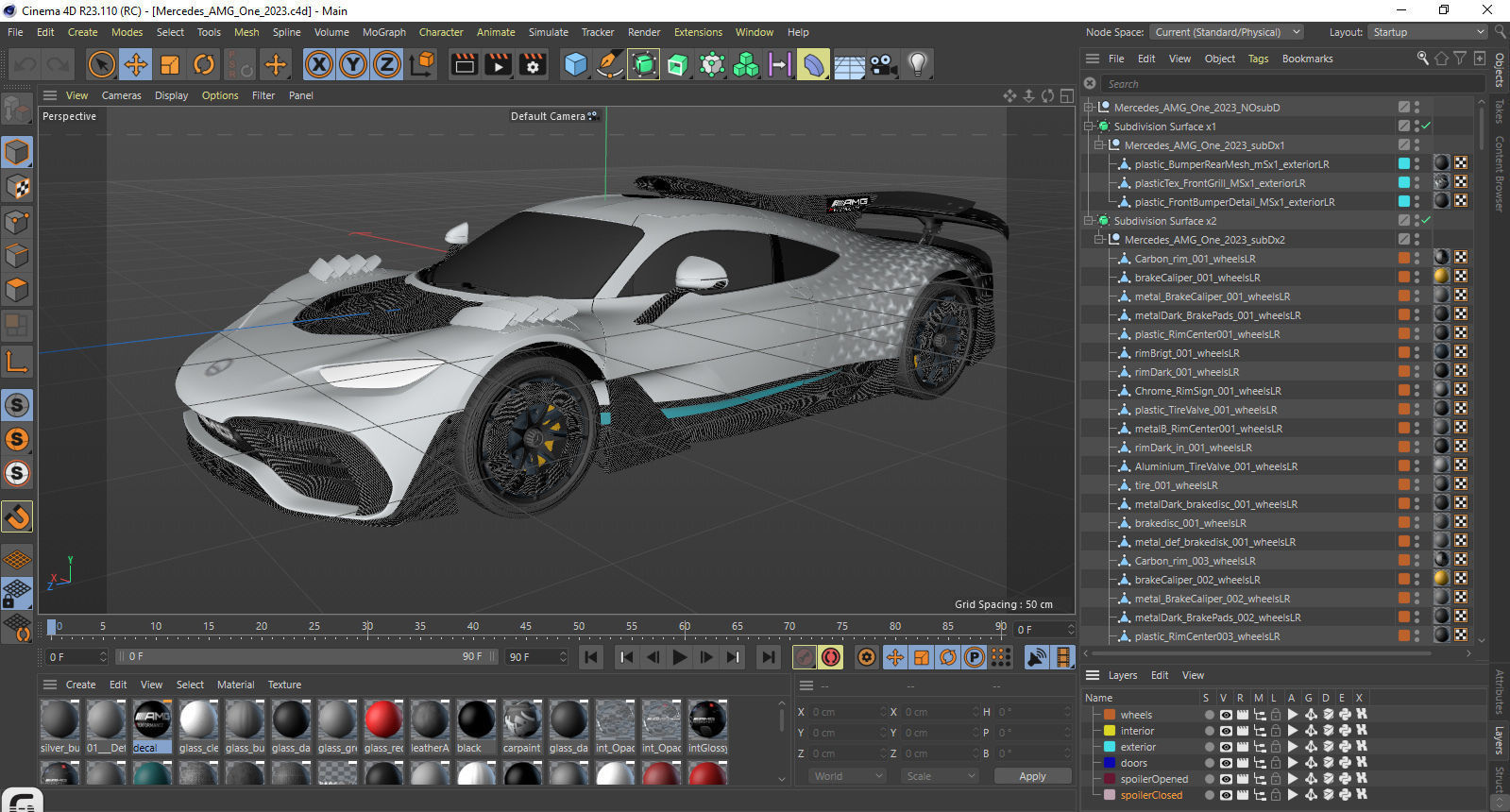
Task: Toggle Y-axis lock
Action: tap(353, 64)
